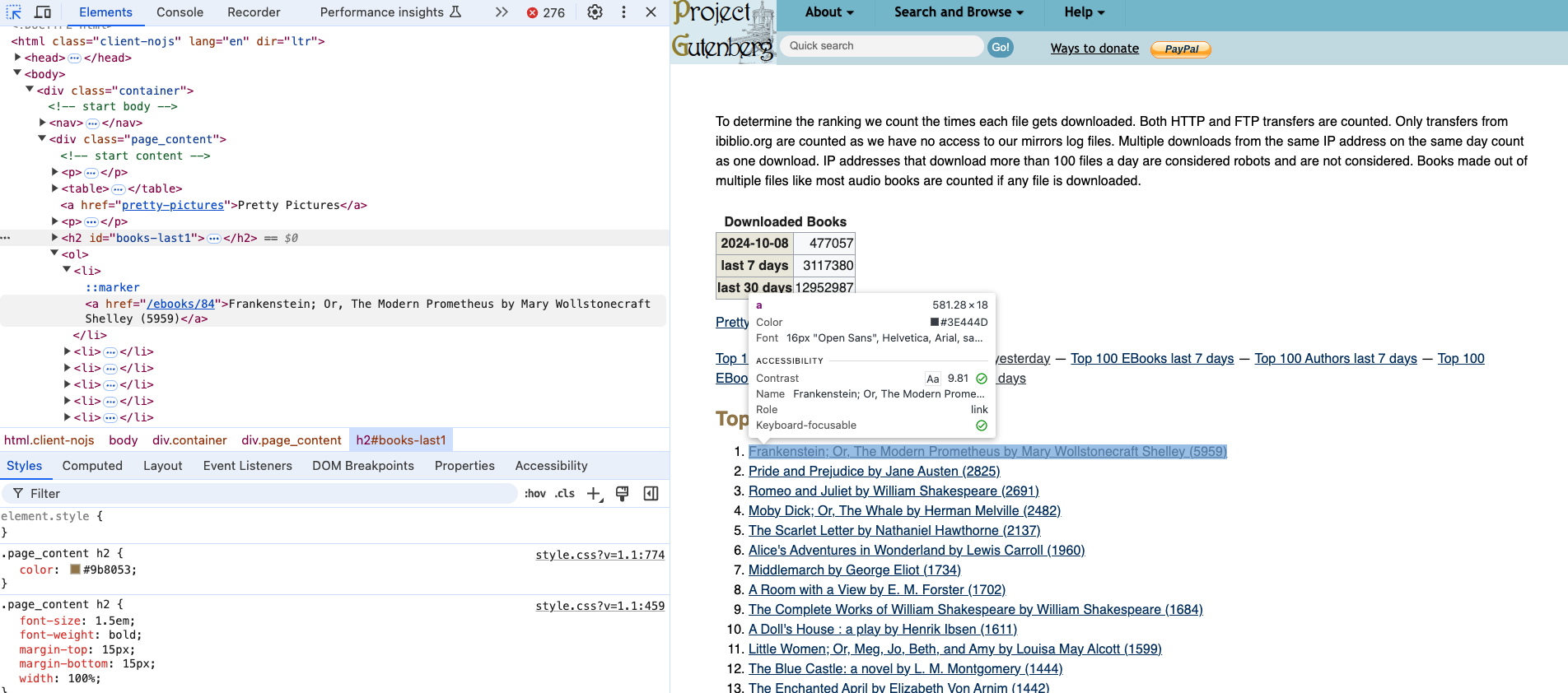Viewport: 1568px width, 693px height.
Task: Toggle the .cls element classes panel
Action: coord(565,494)
